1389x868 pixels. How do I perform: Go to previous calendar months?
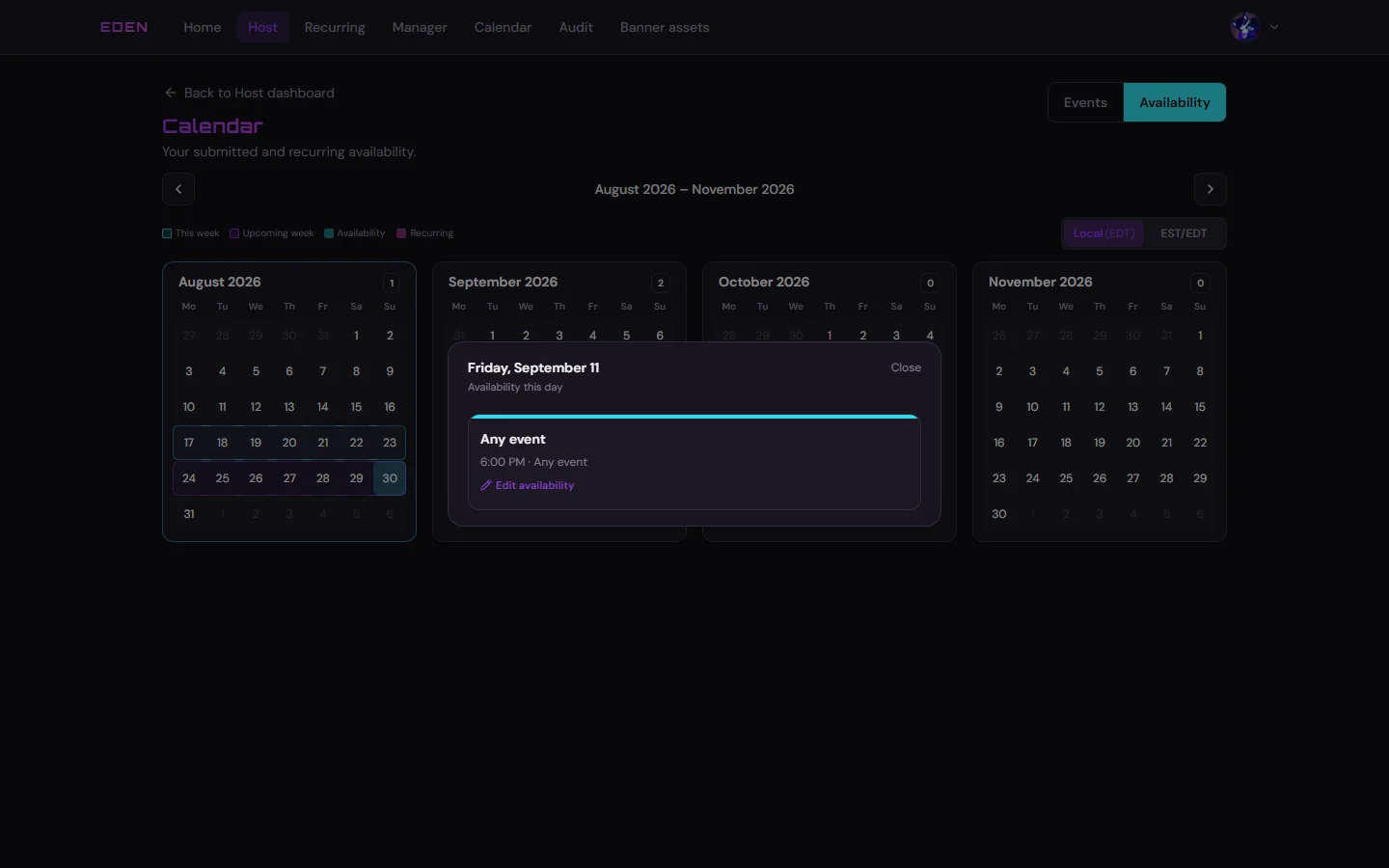coord(178,189)
